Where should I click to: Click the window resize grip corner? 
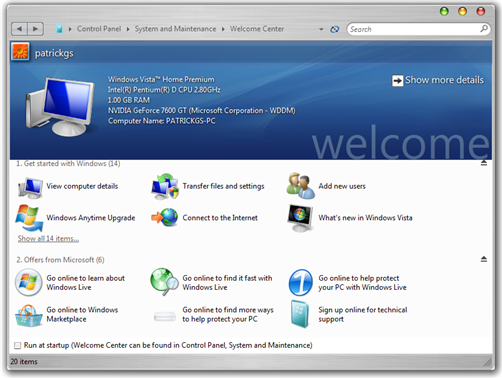pyautogui.click(x=488, y=361)
